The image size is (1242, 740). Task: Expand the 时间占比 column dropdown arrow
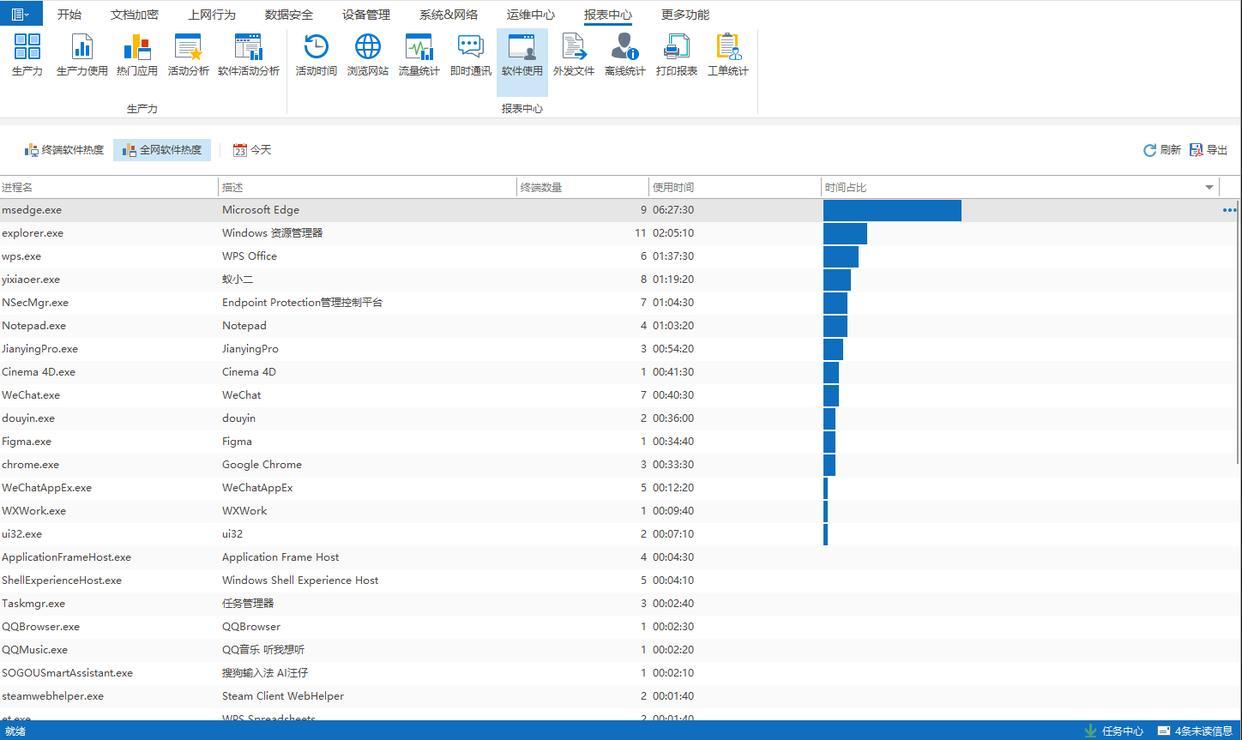pos(1209,187)
